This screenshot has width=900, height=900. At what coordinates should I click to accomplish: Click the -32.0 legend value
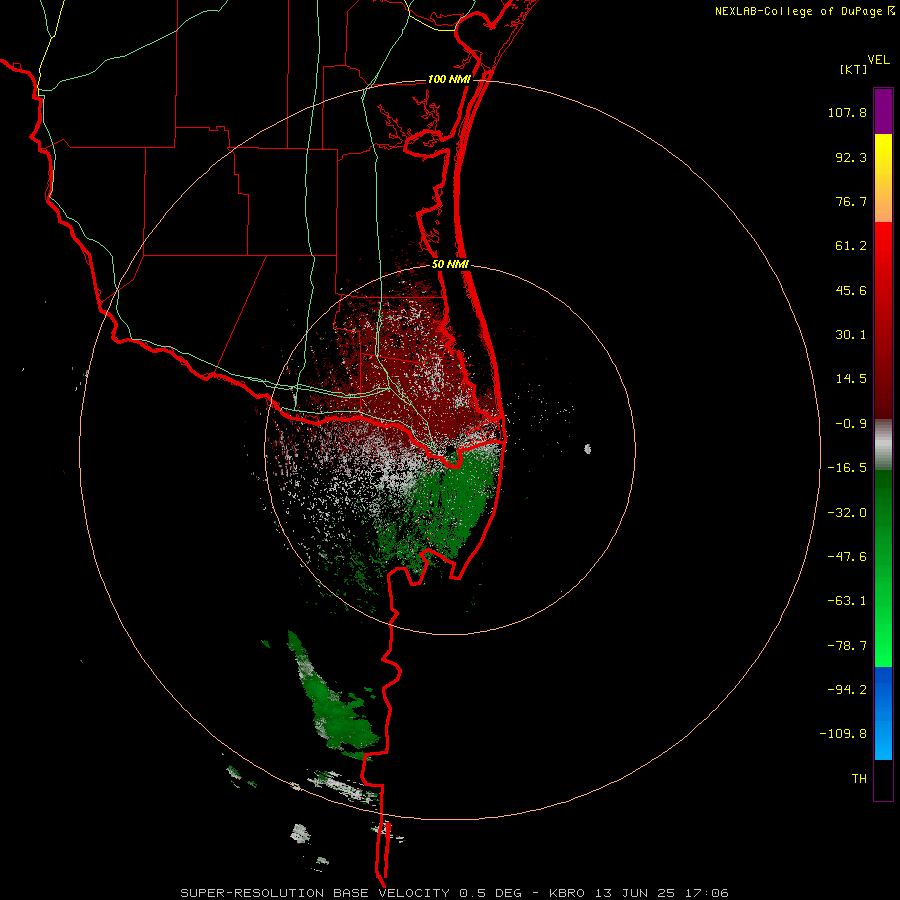(x=847, y=513)
